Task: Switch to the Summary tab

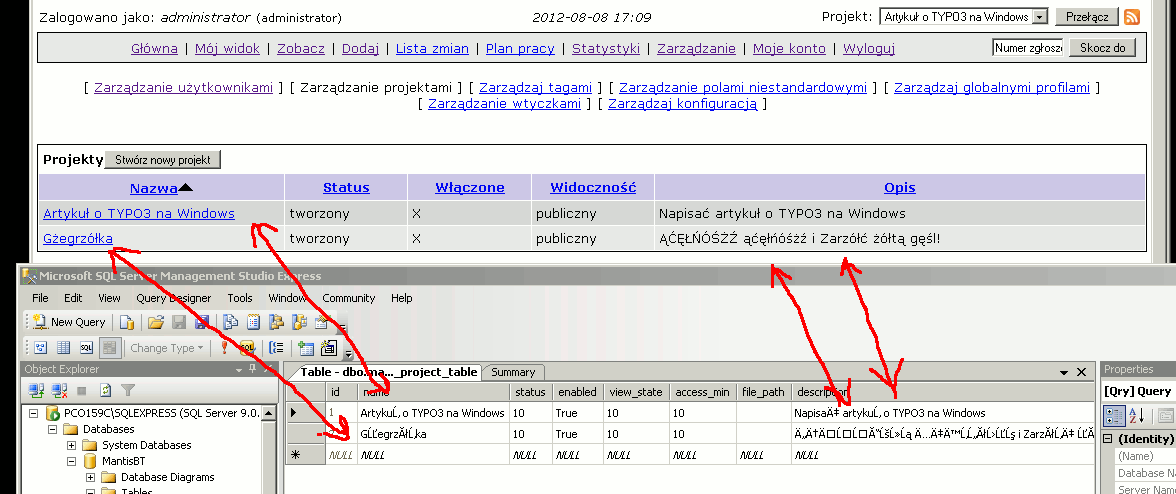Action: tap(513, 372)
